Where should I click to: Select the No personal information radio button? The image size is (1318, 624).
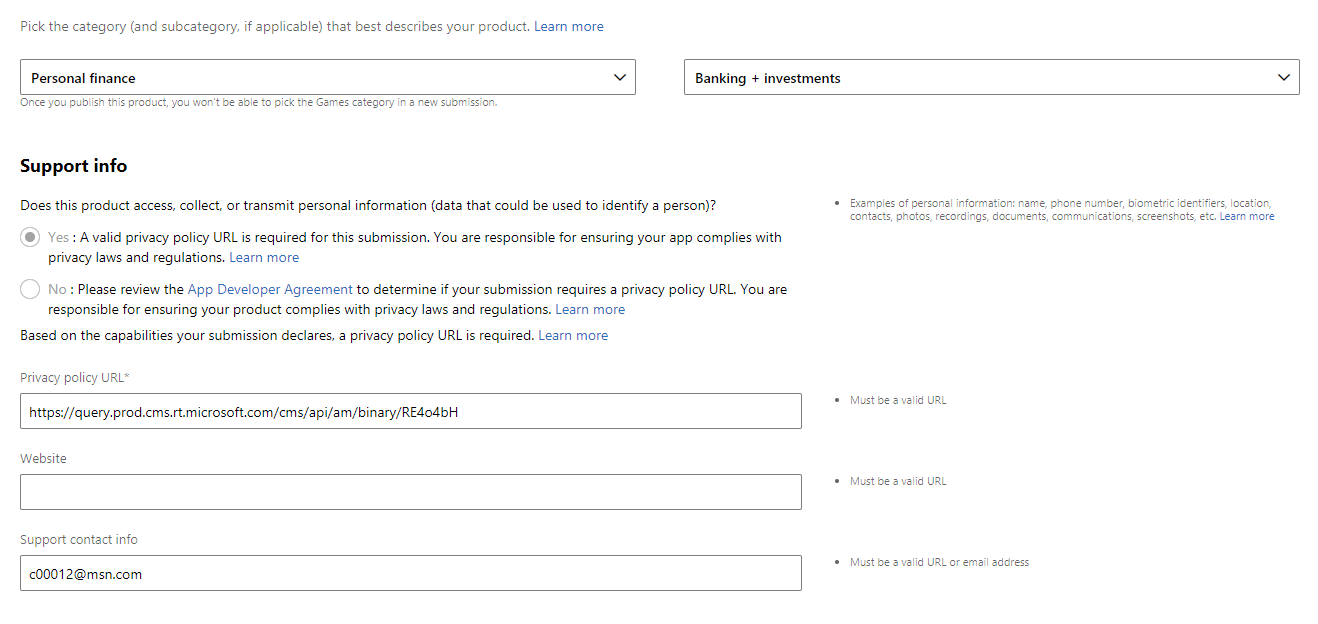click(x=30, y=290)
